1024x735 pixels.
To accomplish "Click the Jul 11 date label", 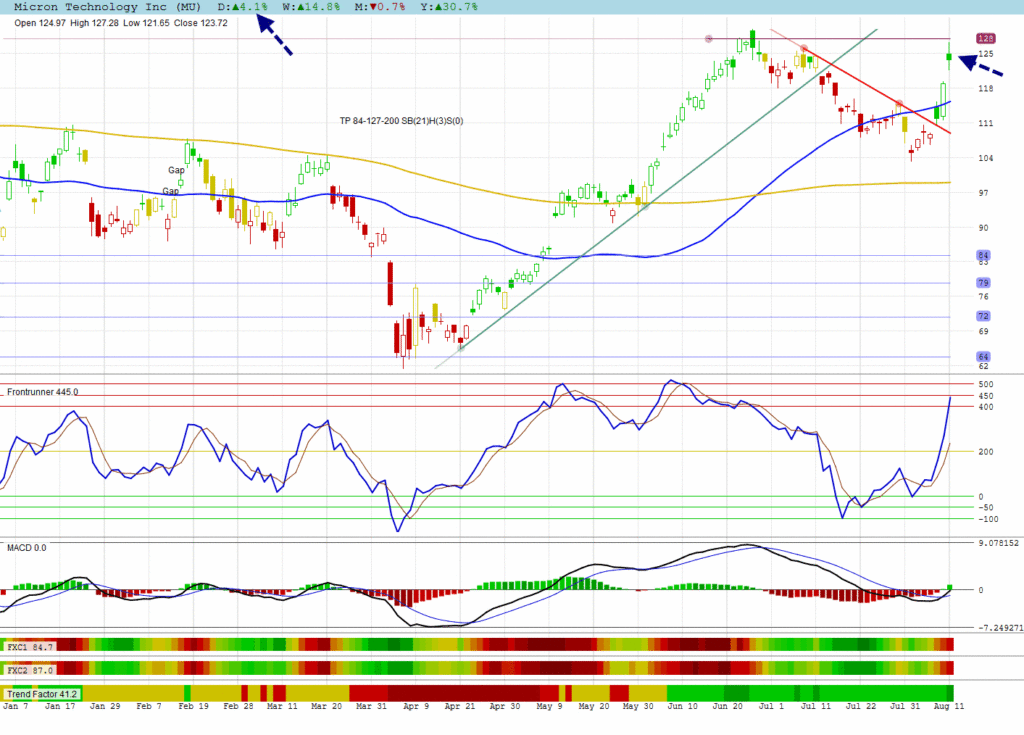I will [816, 706].
